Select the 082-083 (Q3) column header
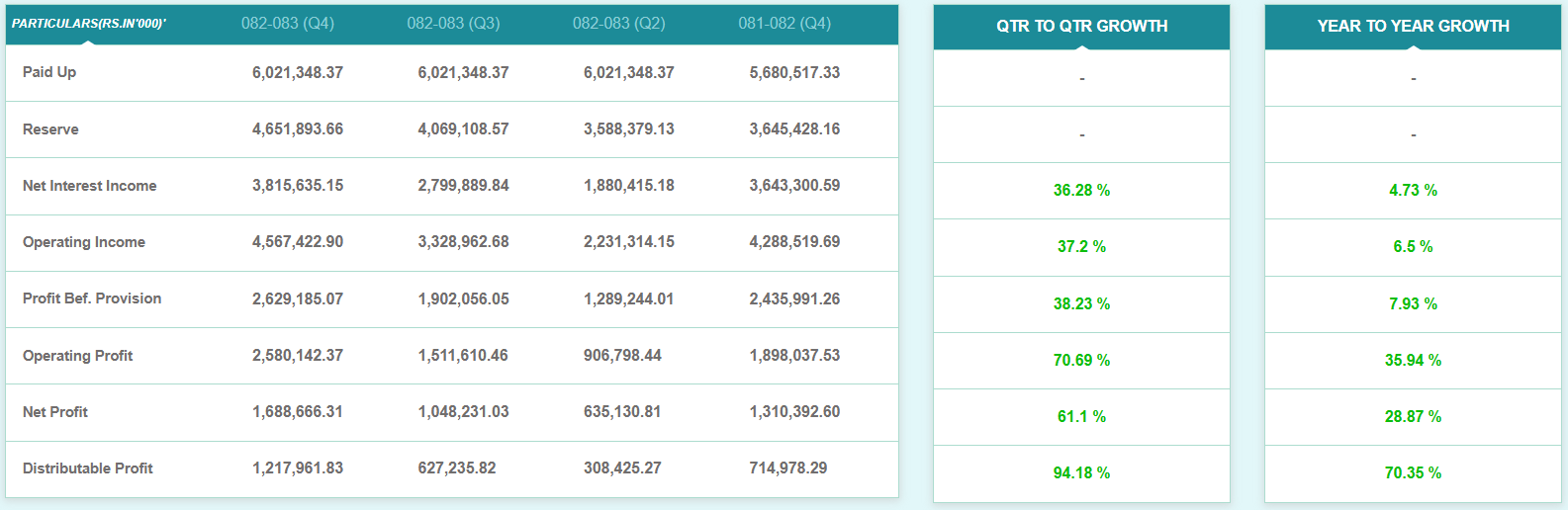The width and height of the screenshot is (1568, 510). (453, 23)
